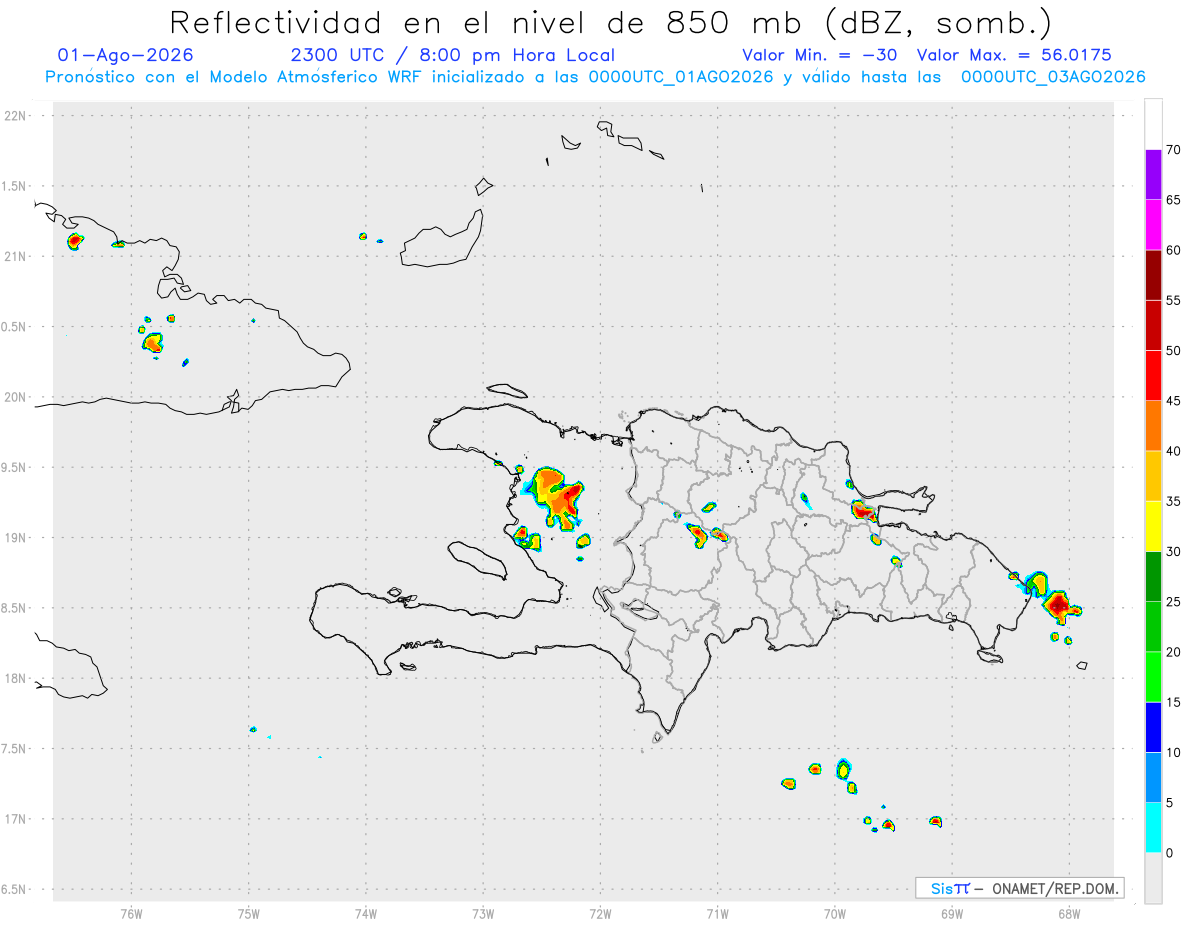The width and height of the screenshot is (1200, 927).
Task: Click the colorbar label '45'
Action: (1173, 401)
